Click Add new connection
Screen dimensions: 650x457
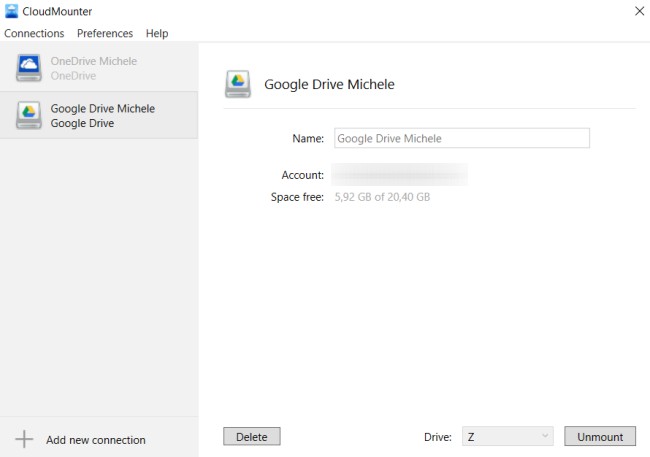[96, 440]
